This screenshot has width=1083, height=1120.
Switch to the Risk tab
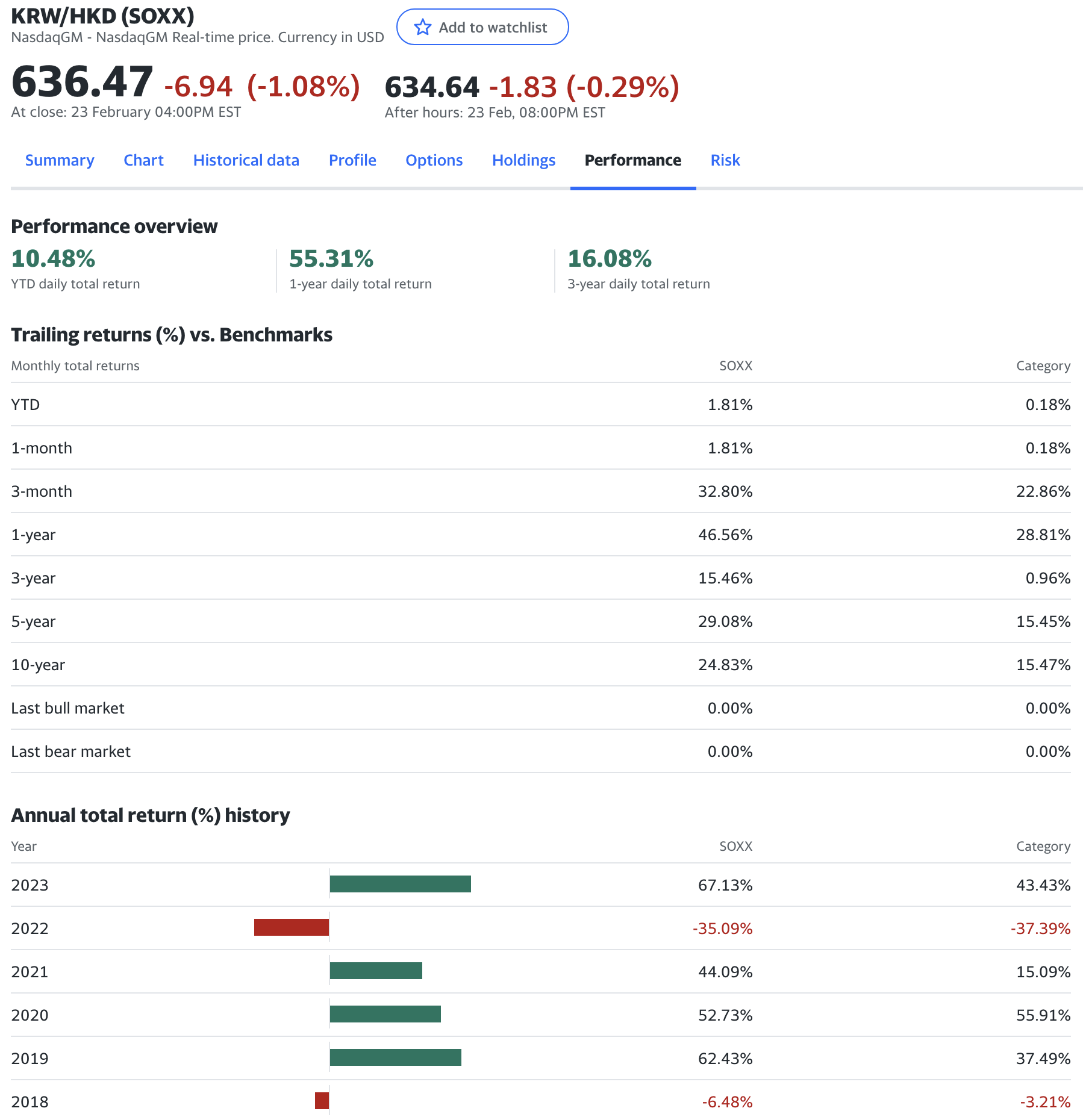725,160
